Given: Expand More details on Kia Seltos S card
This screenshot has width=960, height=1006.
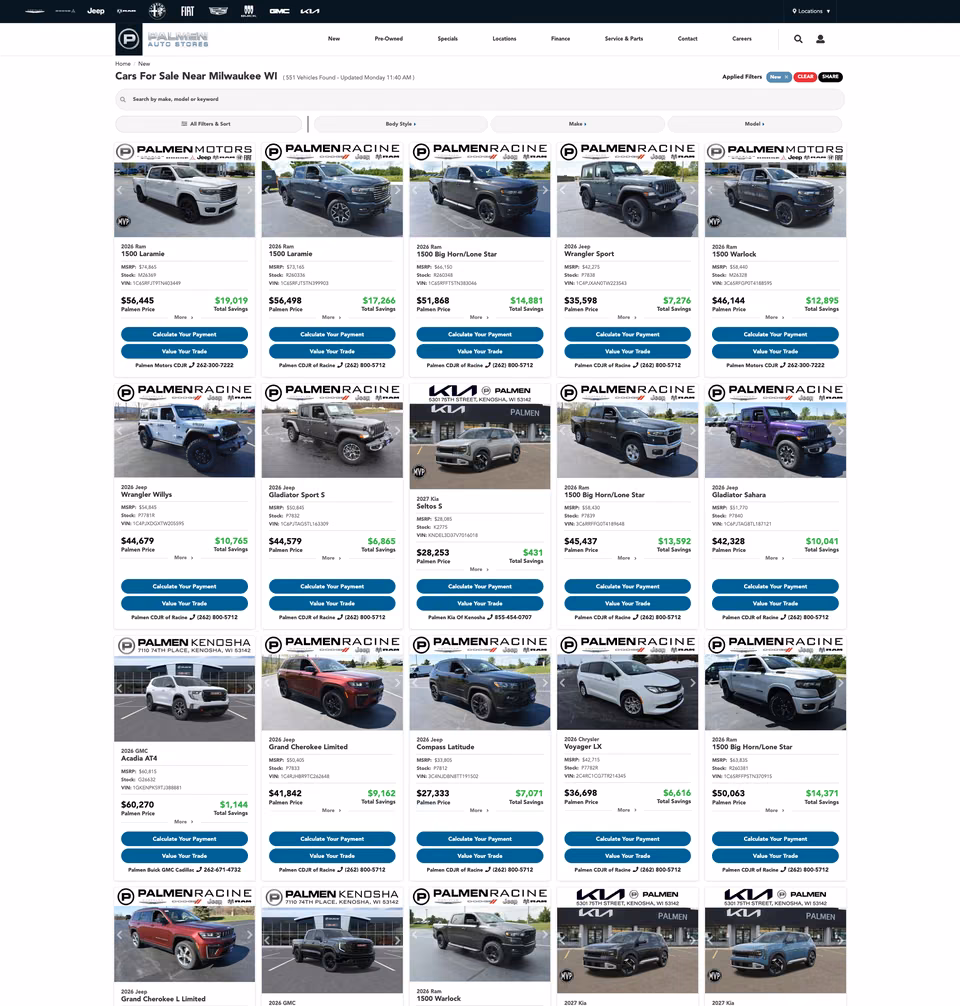Looking at the screenshot, I should click(x=479, y=569).
